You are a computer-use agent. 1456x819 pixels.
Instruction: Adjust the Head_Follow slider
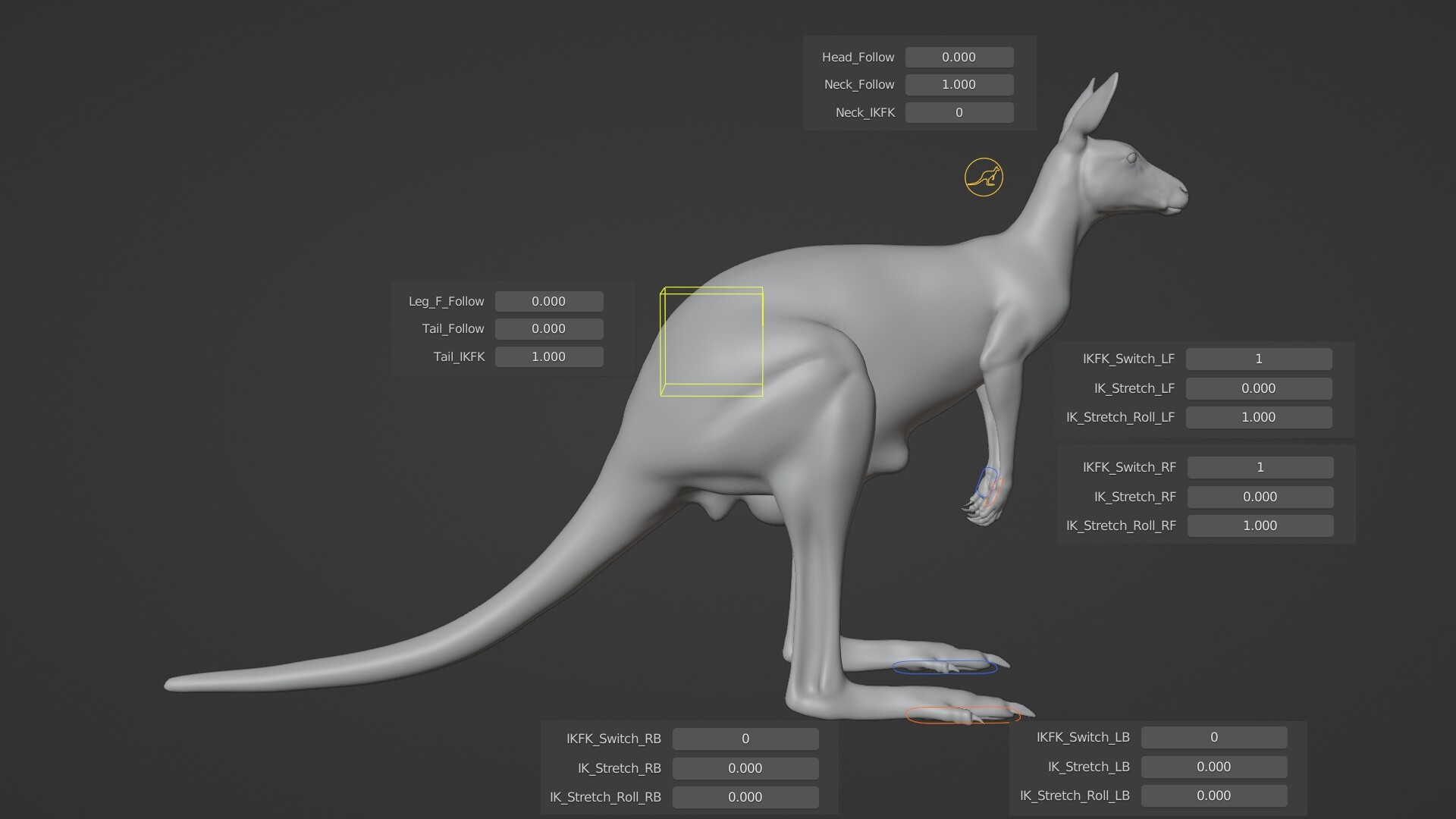[959, 57]
